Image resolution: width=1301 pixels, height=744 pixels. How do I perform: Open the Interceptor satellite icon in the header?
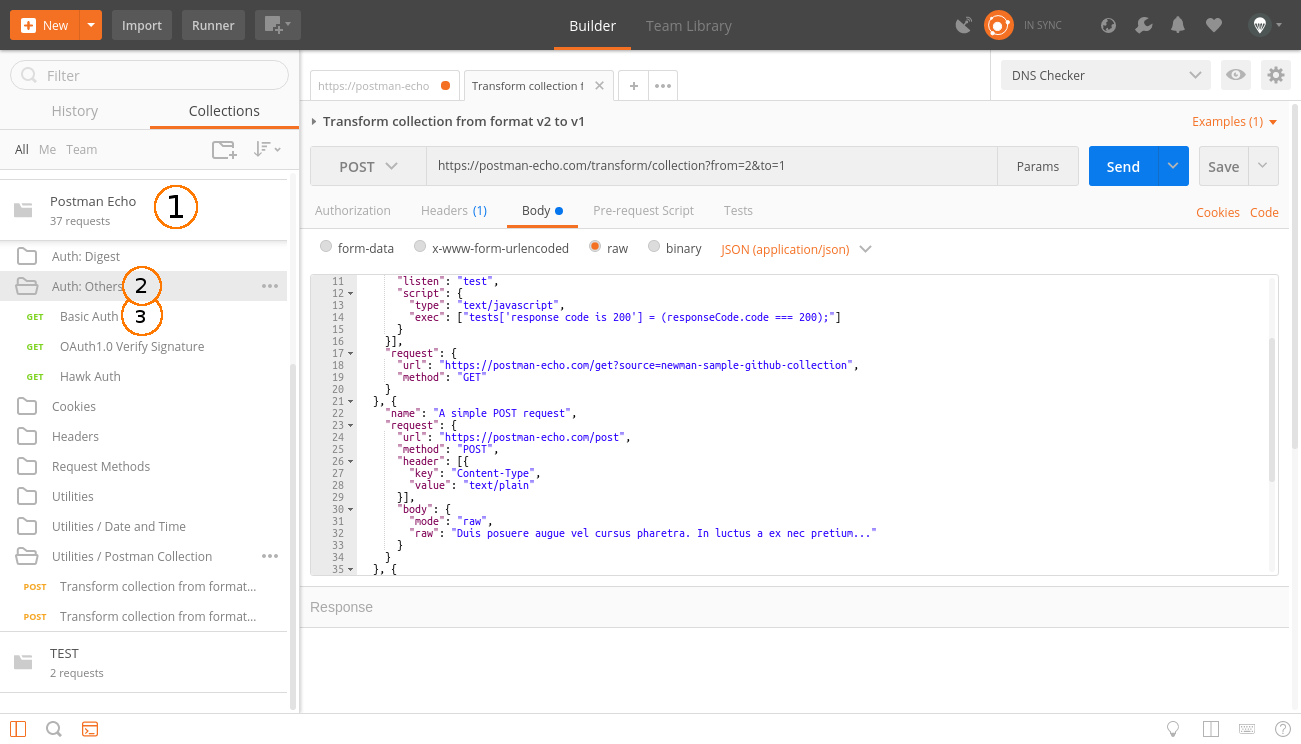963,24
